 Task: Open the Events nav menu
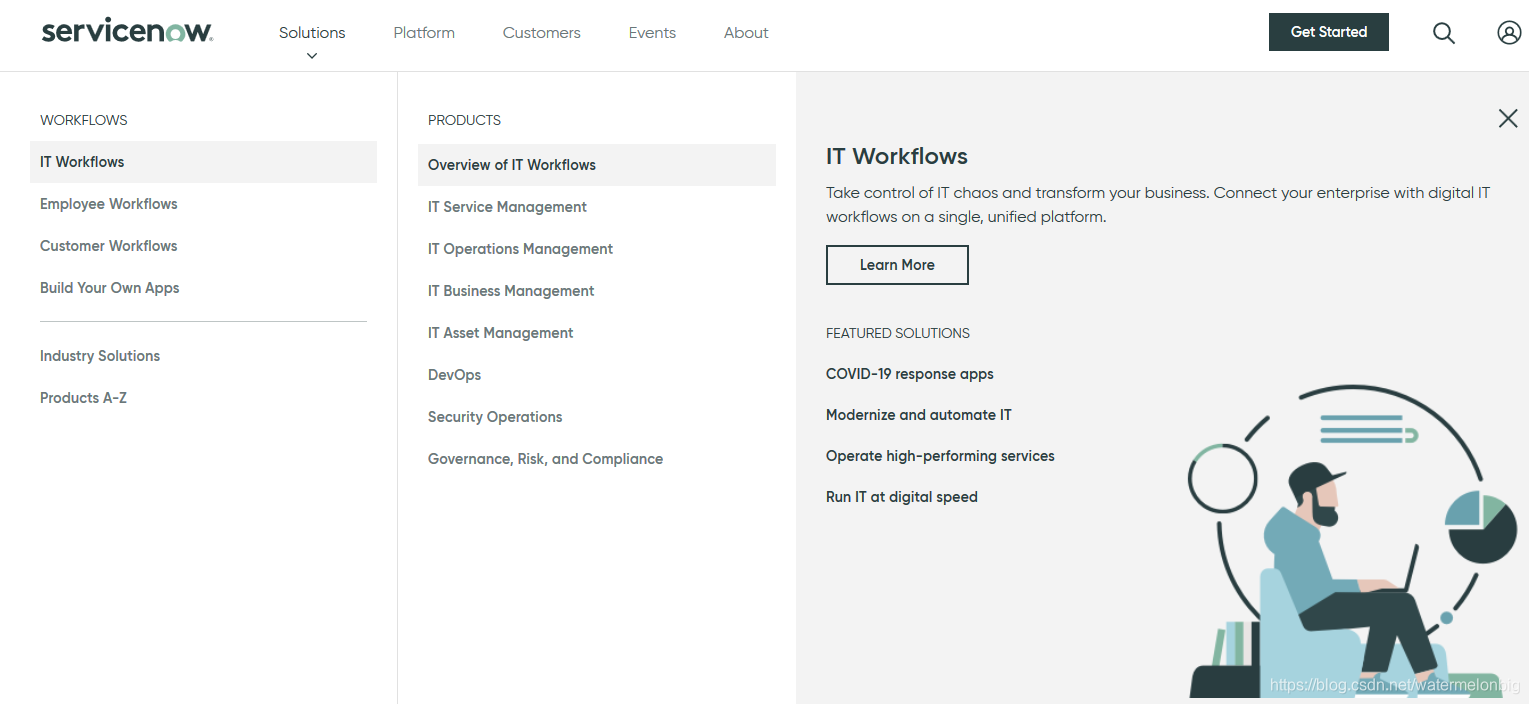652,33
